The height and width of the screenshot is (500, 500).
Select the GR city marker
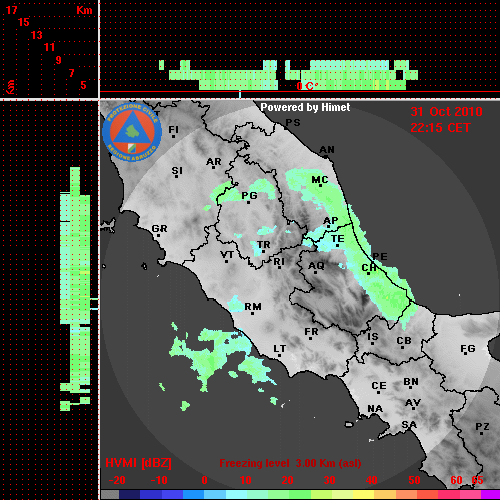(159, 230)
